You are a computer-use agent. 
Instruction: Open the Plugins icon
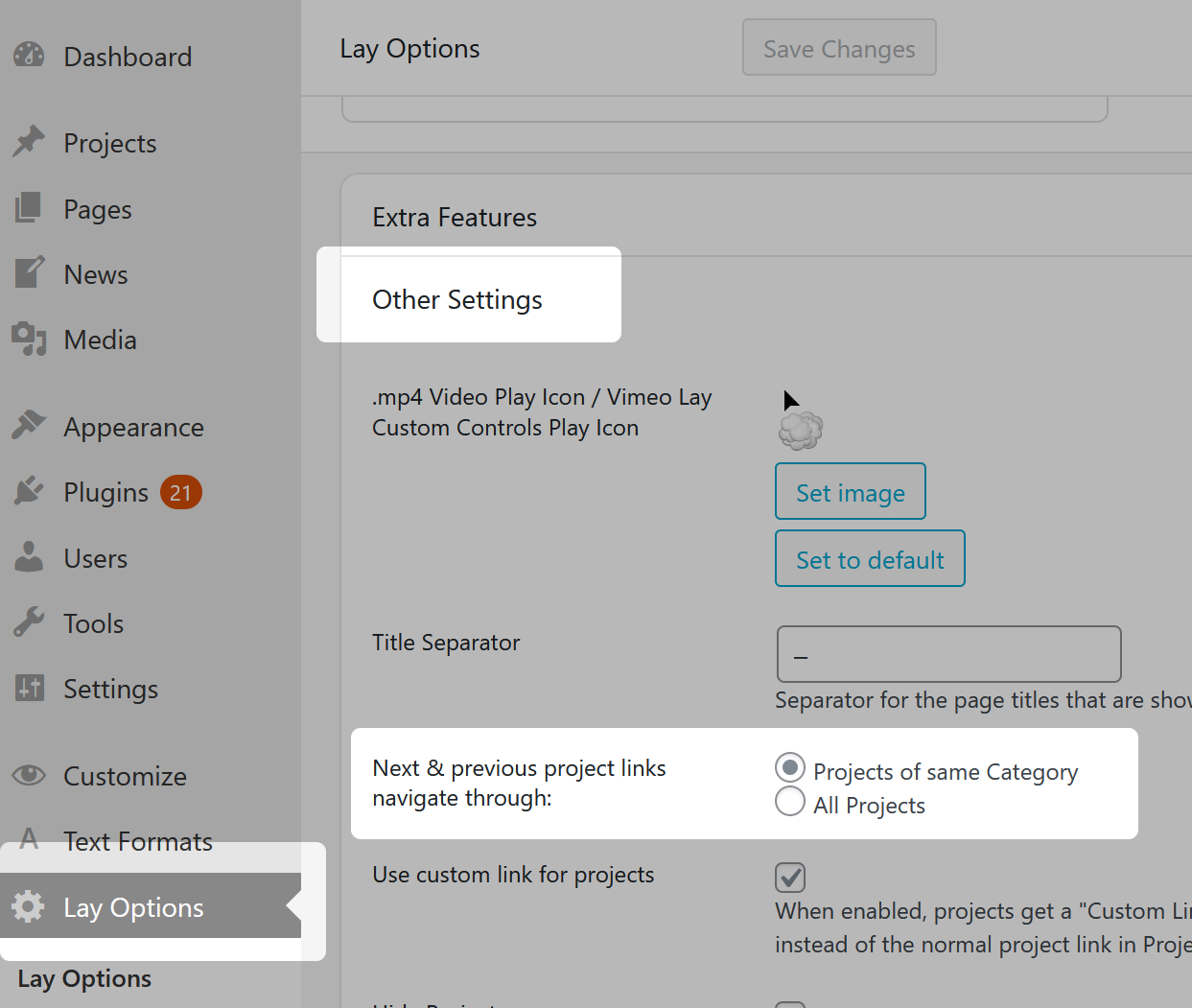point(30,491)
